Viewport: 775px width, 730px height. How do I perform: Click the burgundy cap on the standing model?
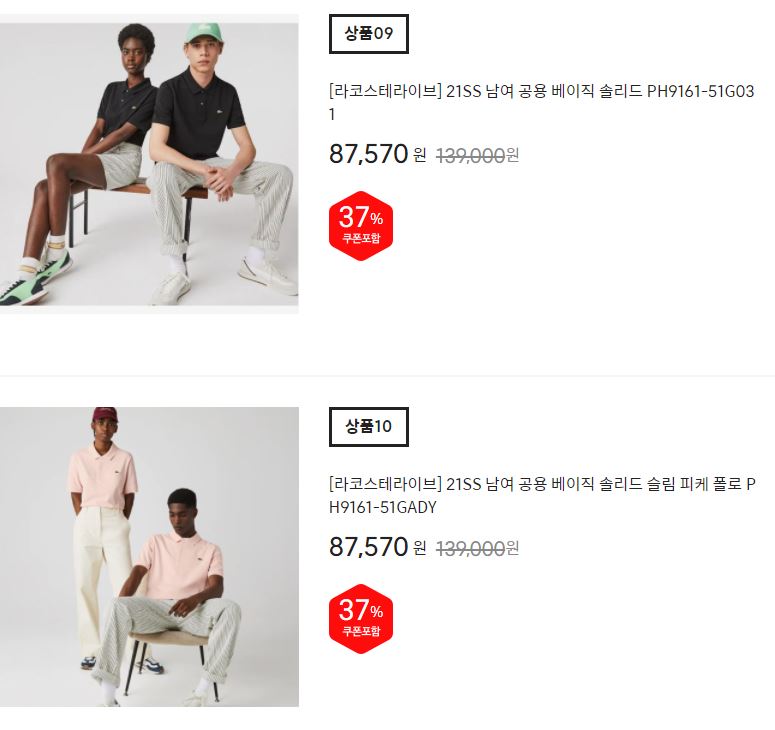pos(105,414)
